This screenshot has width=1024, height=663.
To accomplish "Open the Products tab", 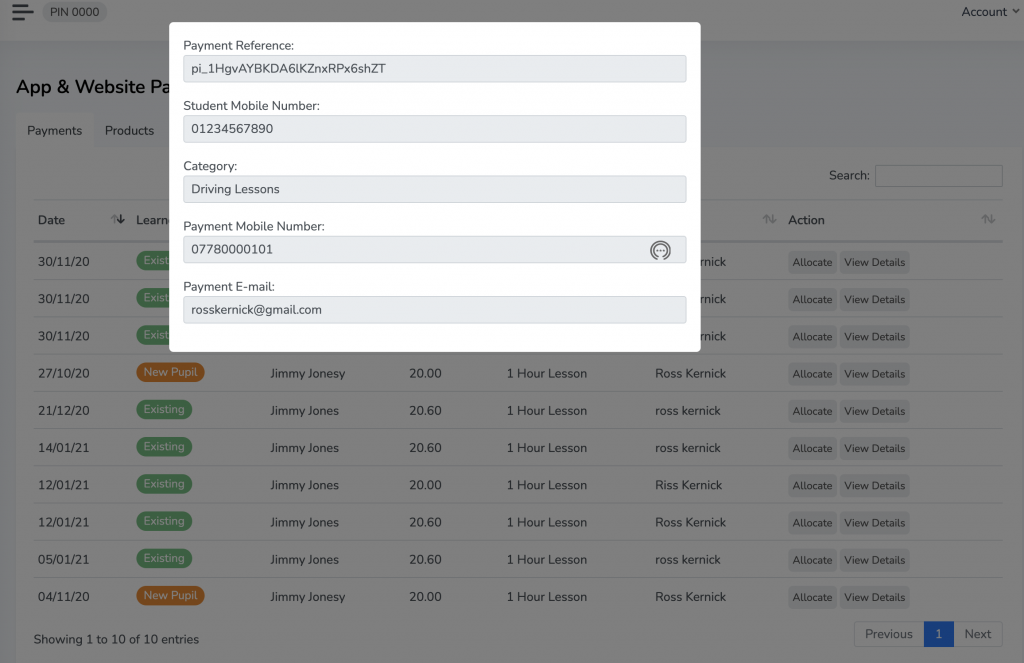I will [129, 131].
